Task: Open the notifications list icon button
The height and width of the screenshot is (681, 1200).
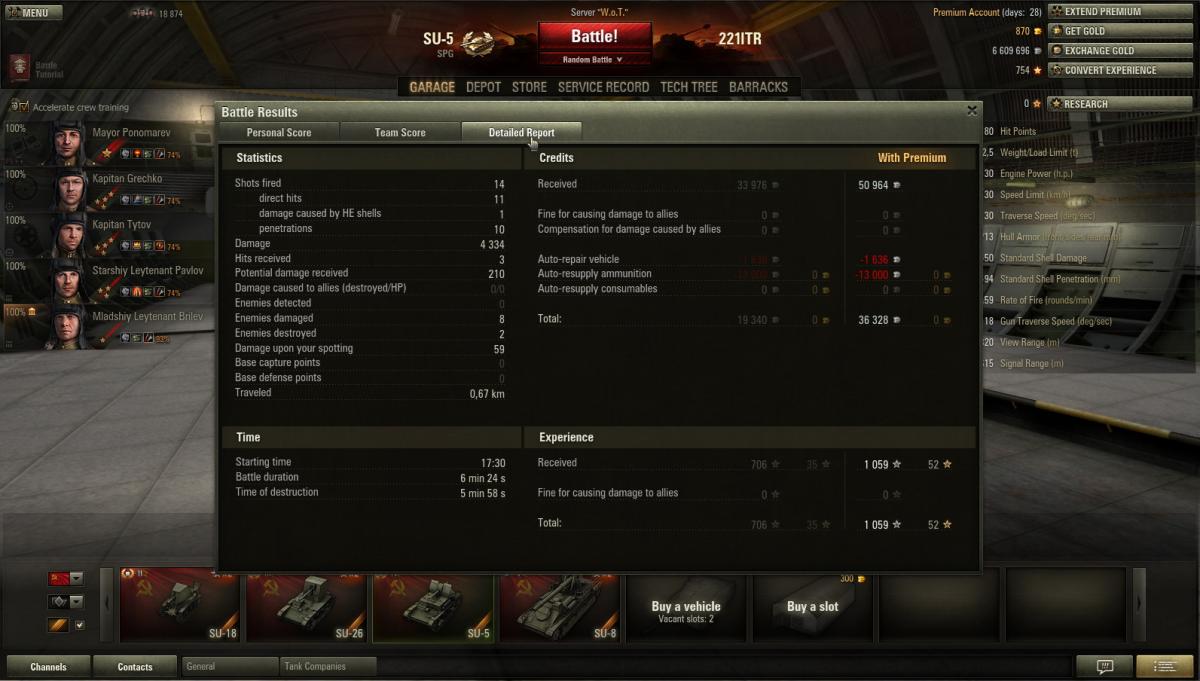Action: coord(1165,666)
